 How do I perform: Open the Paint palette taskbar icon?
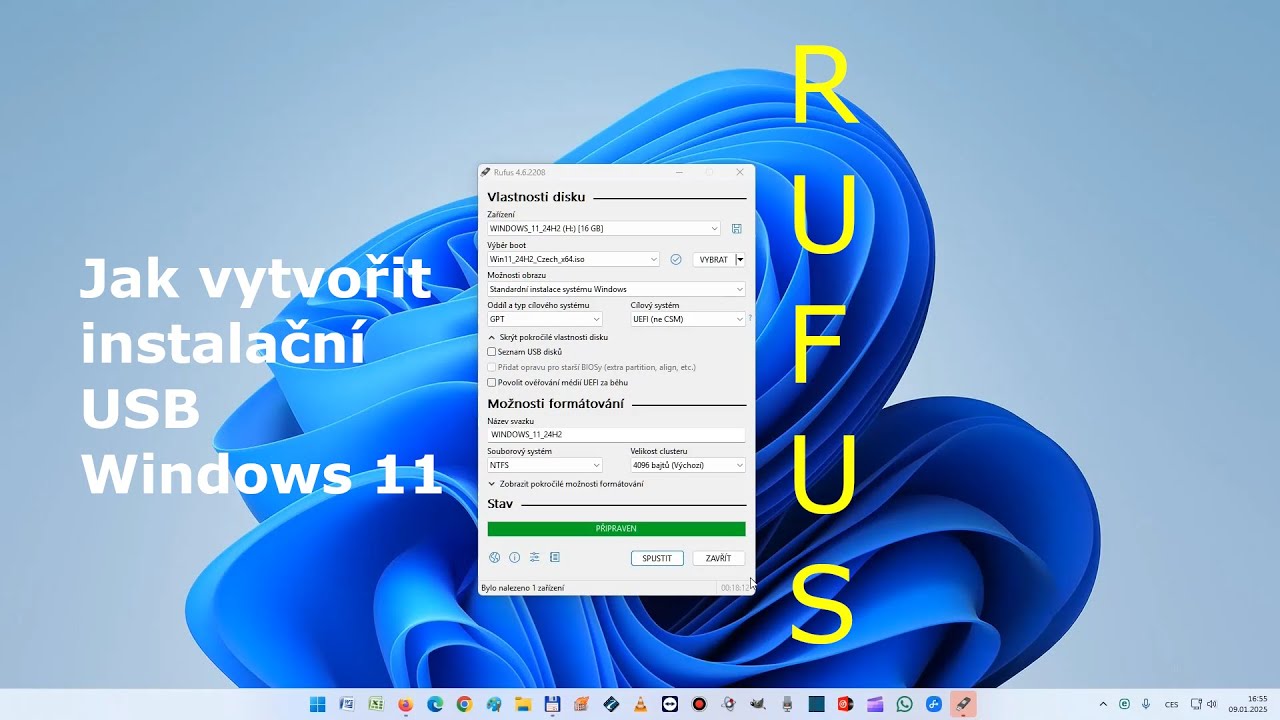(x=493, y=704)
